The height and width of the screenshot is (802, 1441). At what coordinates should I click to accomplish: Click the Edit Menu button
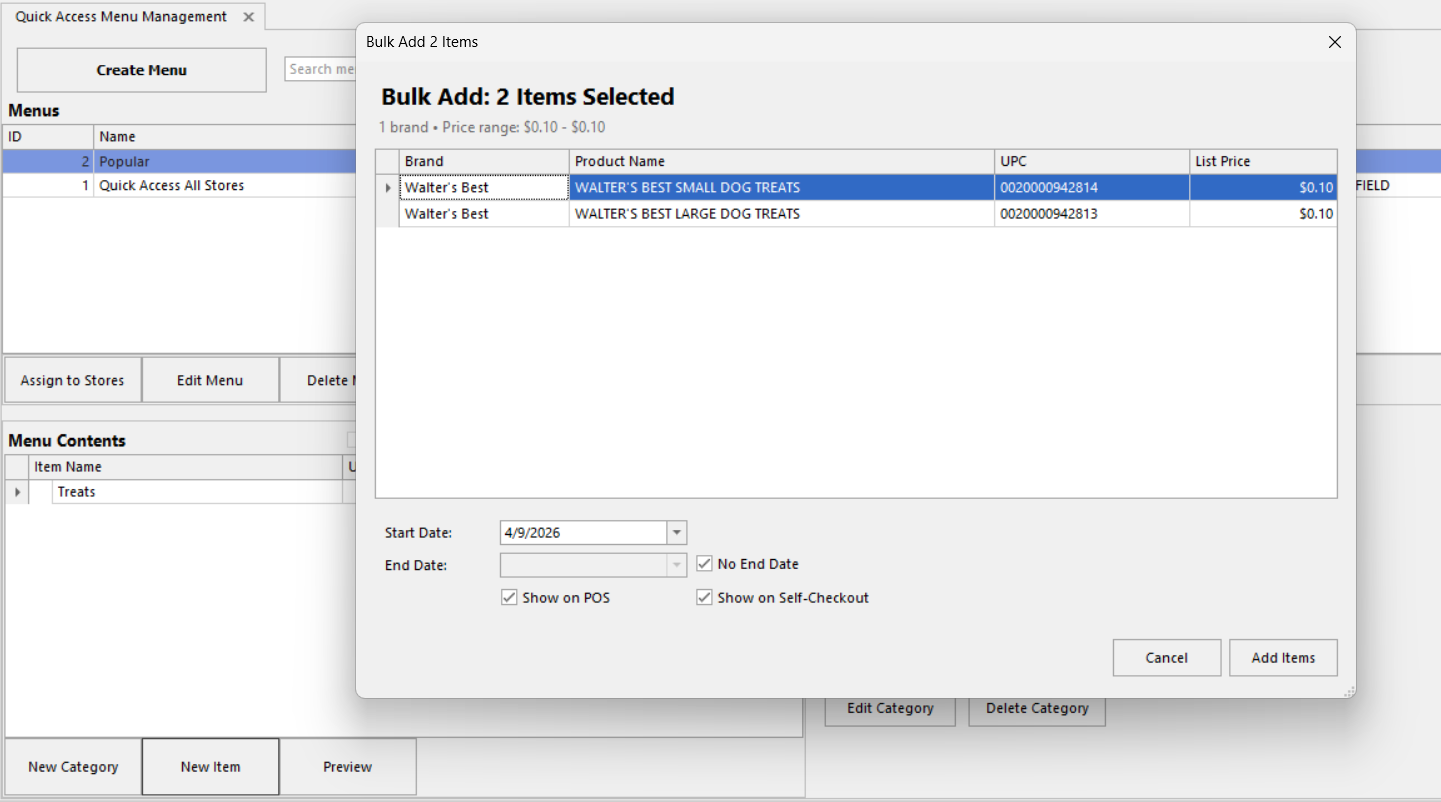tap(210, 380)
